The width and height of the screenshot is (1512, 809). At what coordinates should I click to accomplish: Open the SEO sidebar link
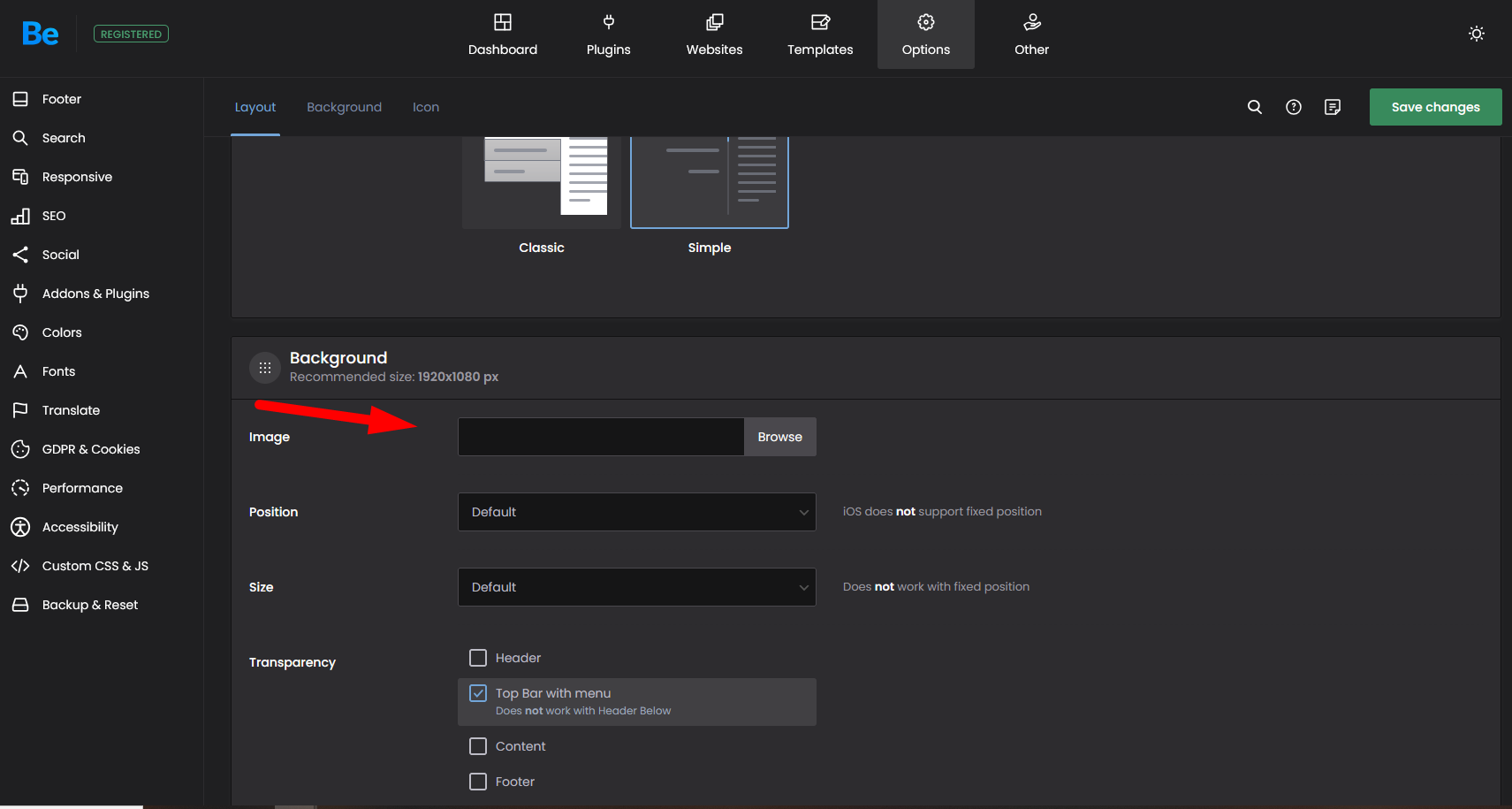pos(54,216)
